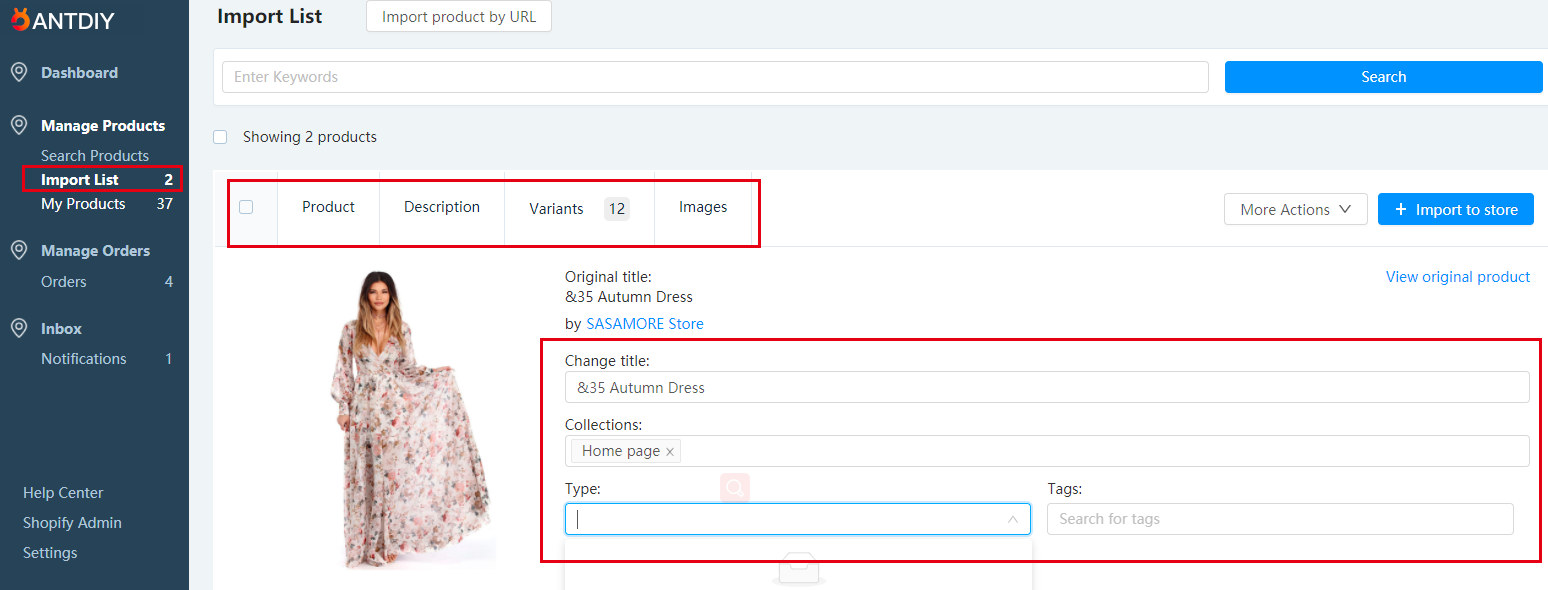Click the Inbox pin icon
The width and height of the screenshot is (1548, 590).
point(18,328)
